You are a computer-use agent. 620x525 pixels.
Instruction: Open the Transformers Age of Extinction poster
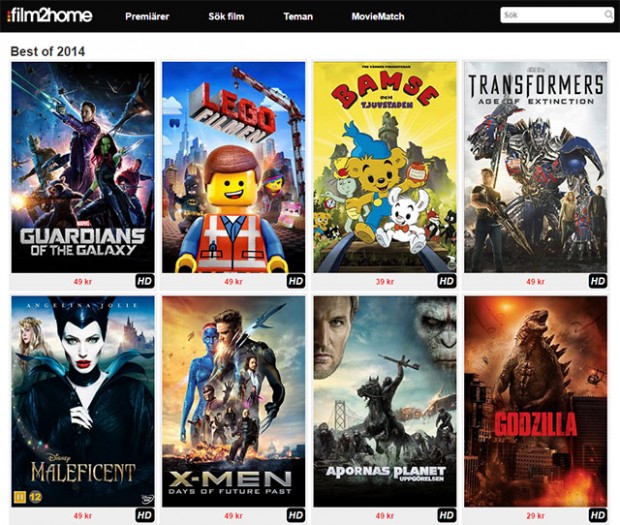click(536, 167)
